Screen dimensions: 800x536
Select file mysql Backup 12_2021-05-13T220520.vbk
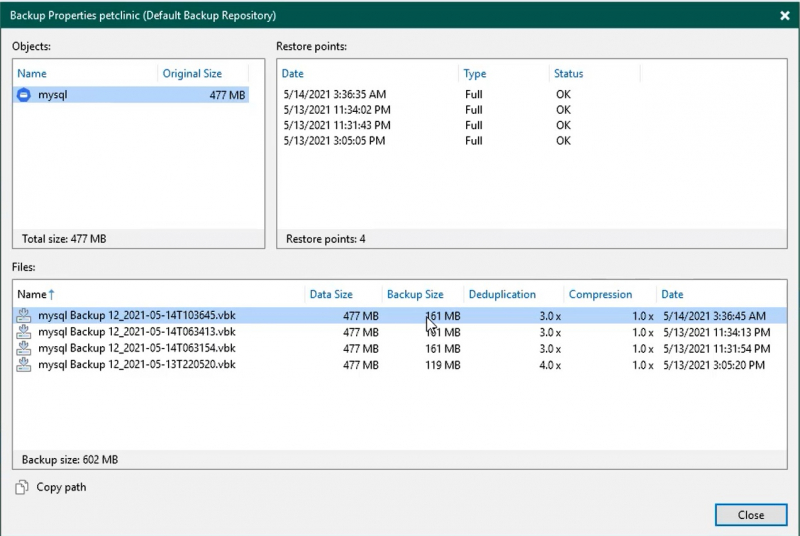click(x=400, y=365)
